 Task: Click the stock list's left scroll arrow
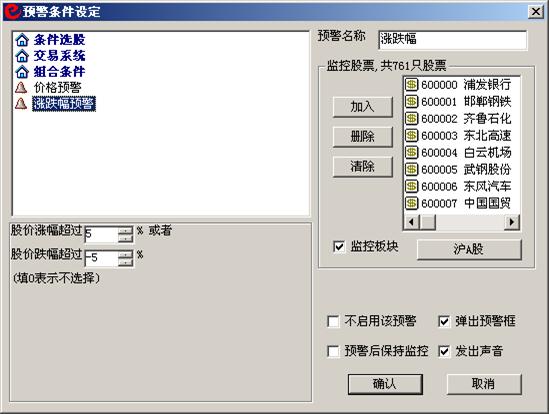412,222
